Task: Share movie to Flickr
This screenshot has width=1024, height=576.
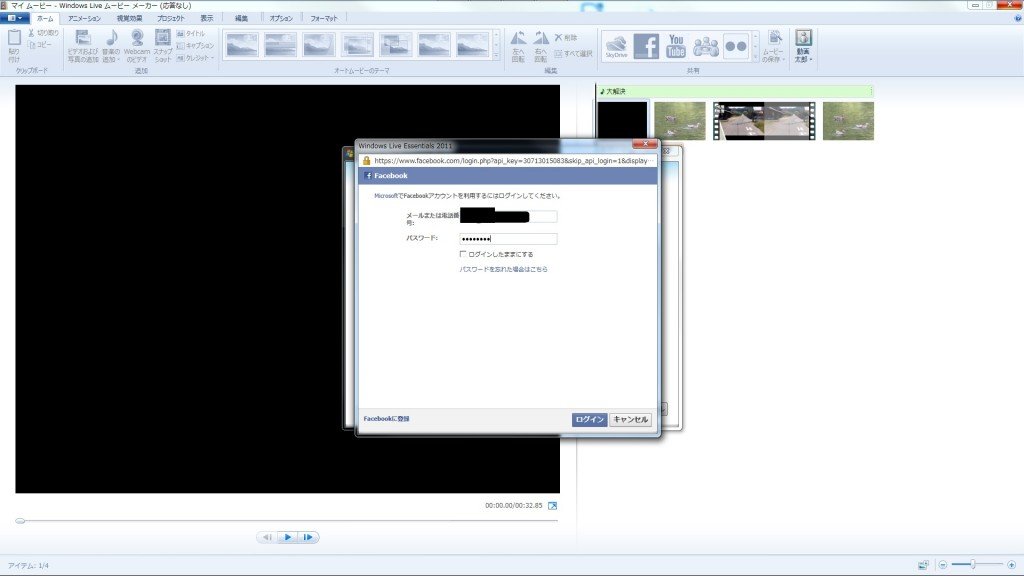Action: (736, 46)
